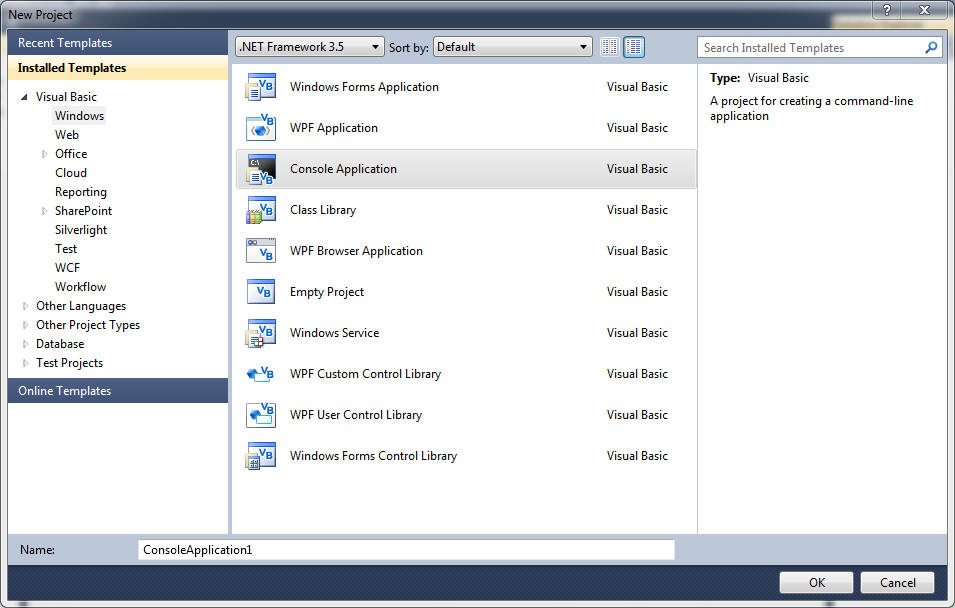Select the Other Languages label
The height and width of the screenshot is (608, 955).
click(81, 306)
